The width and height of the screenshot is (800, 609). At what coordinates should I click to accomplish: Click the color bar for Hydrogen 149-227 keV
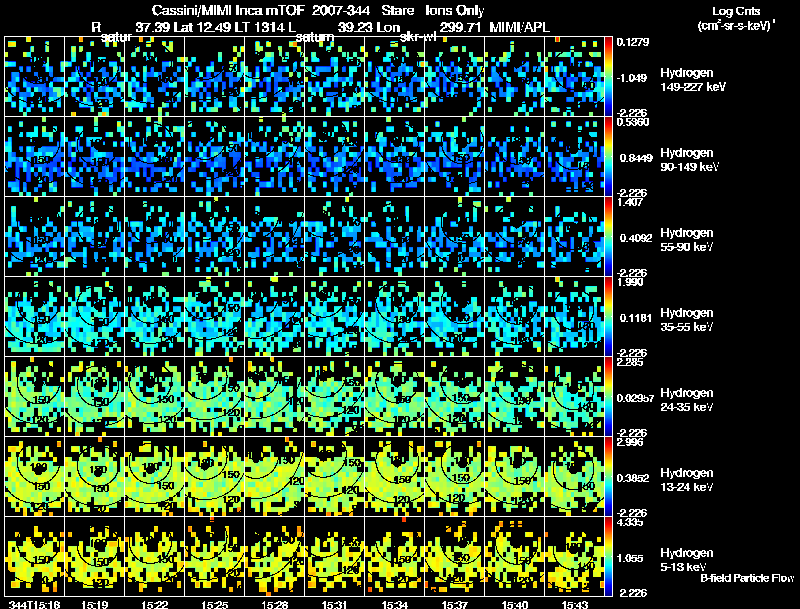[x=608, y=77]
